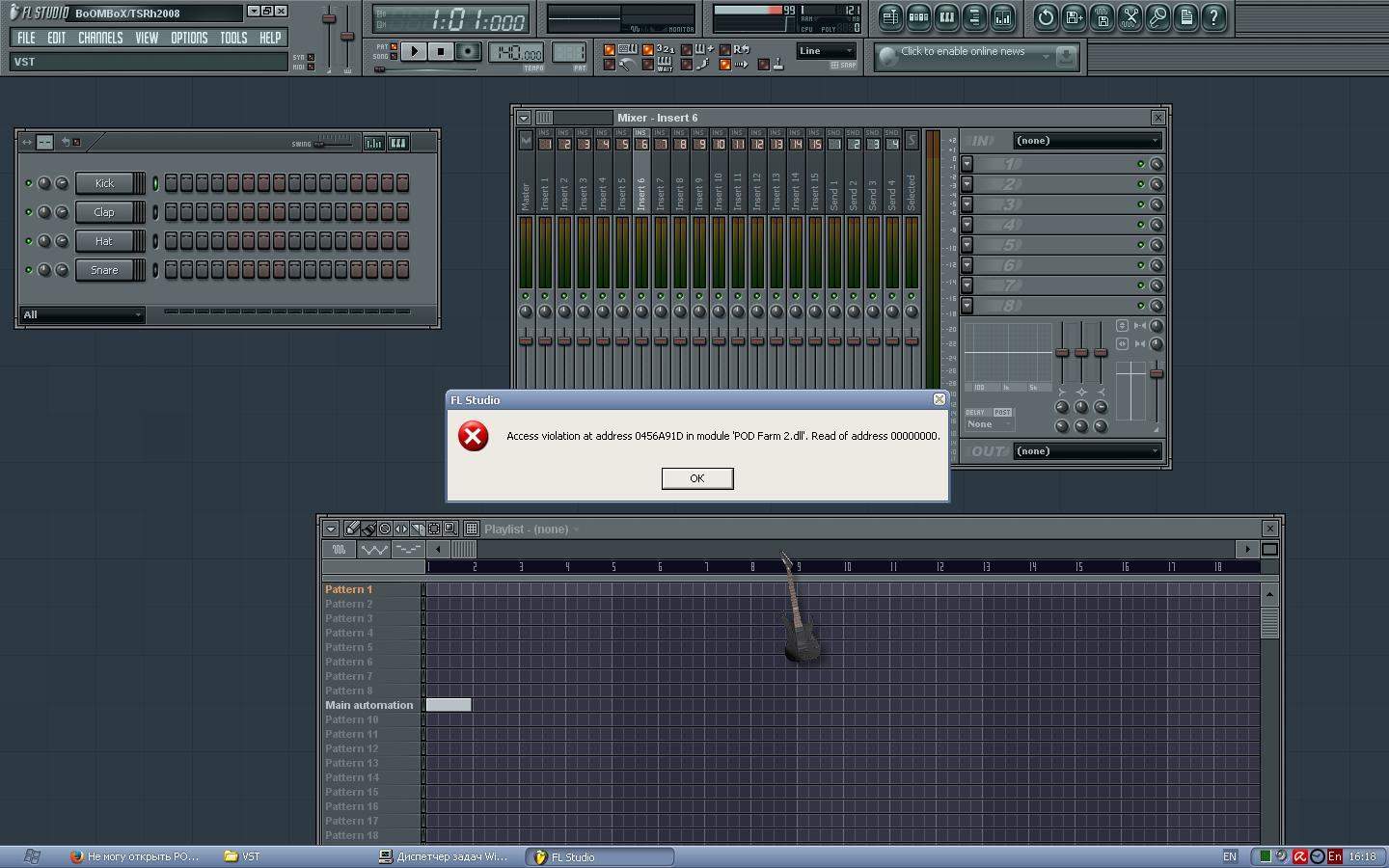Screen dimensions: 1389x868
Task: Click to enable online news
Action: point(963,52)
